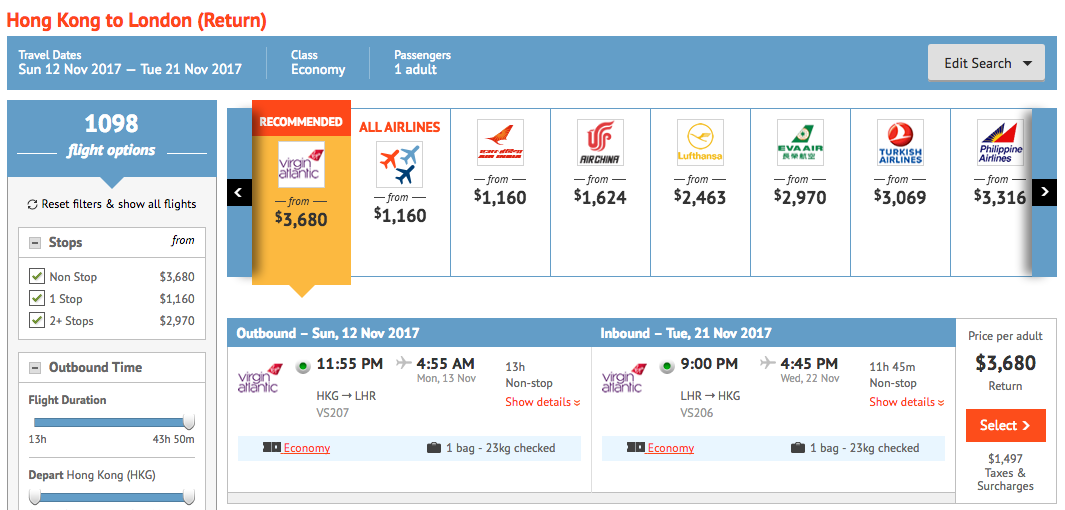Select the EVA Air logo tile

tap(800, 143)
